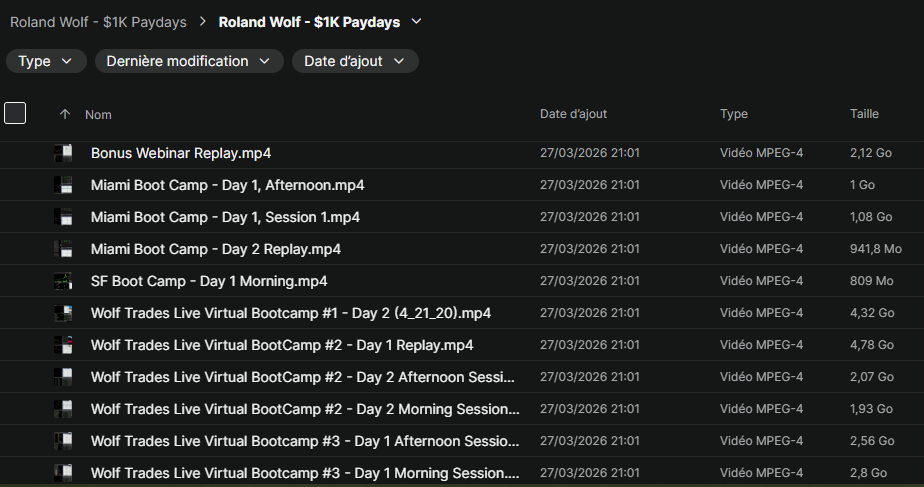
Task: Go to parent Roland Wolf - $1K Paydays breadcrumb
Action: click(x=98, y=22)
